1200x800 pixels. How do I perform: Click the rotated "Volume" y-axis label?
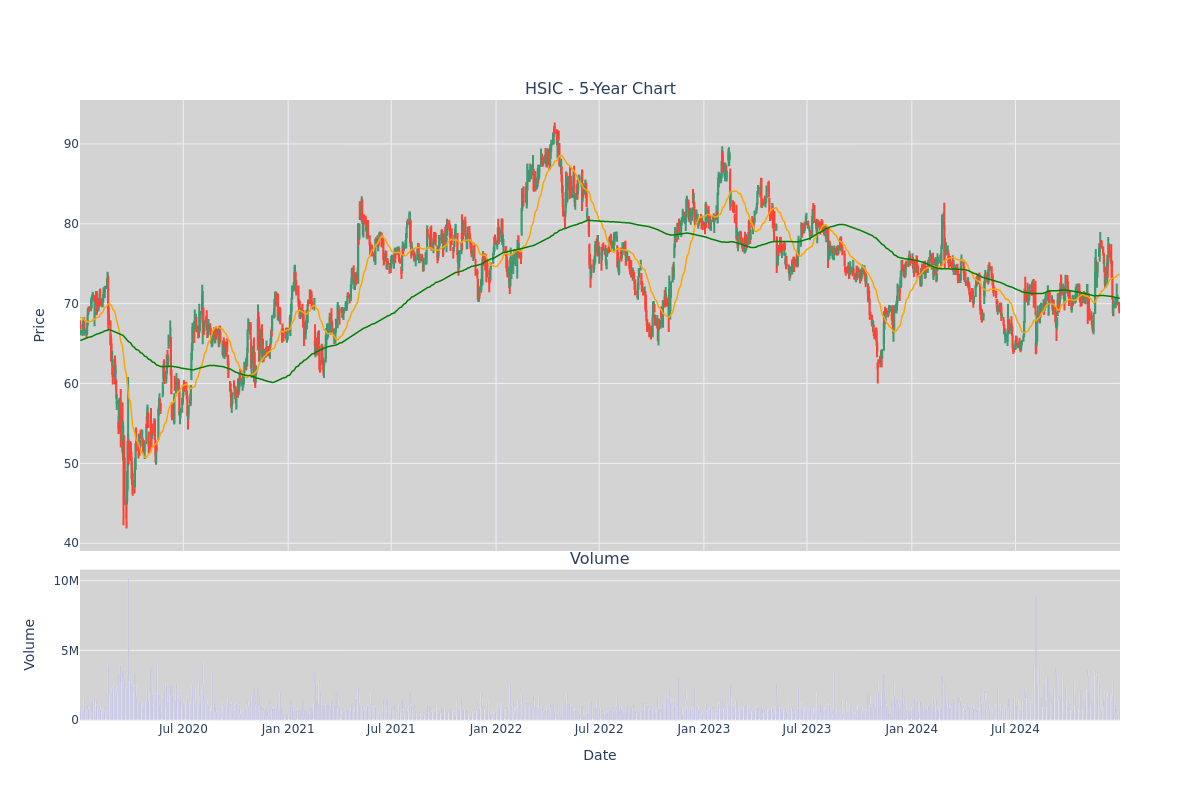tap(30, 644)
